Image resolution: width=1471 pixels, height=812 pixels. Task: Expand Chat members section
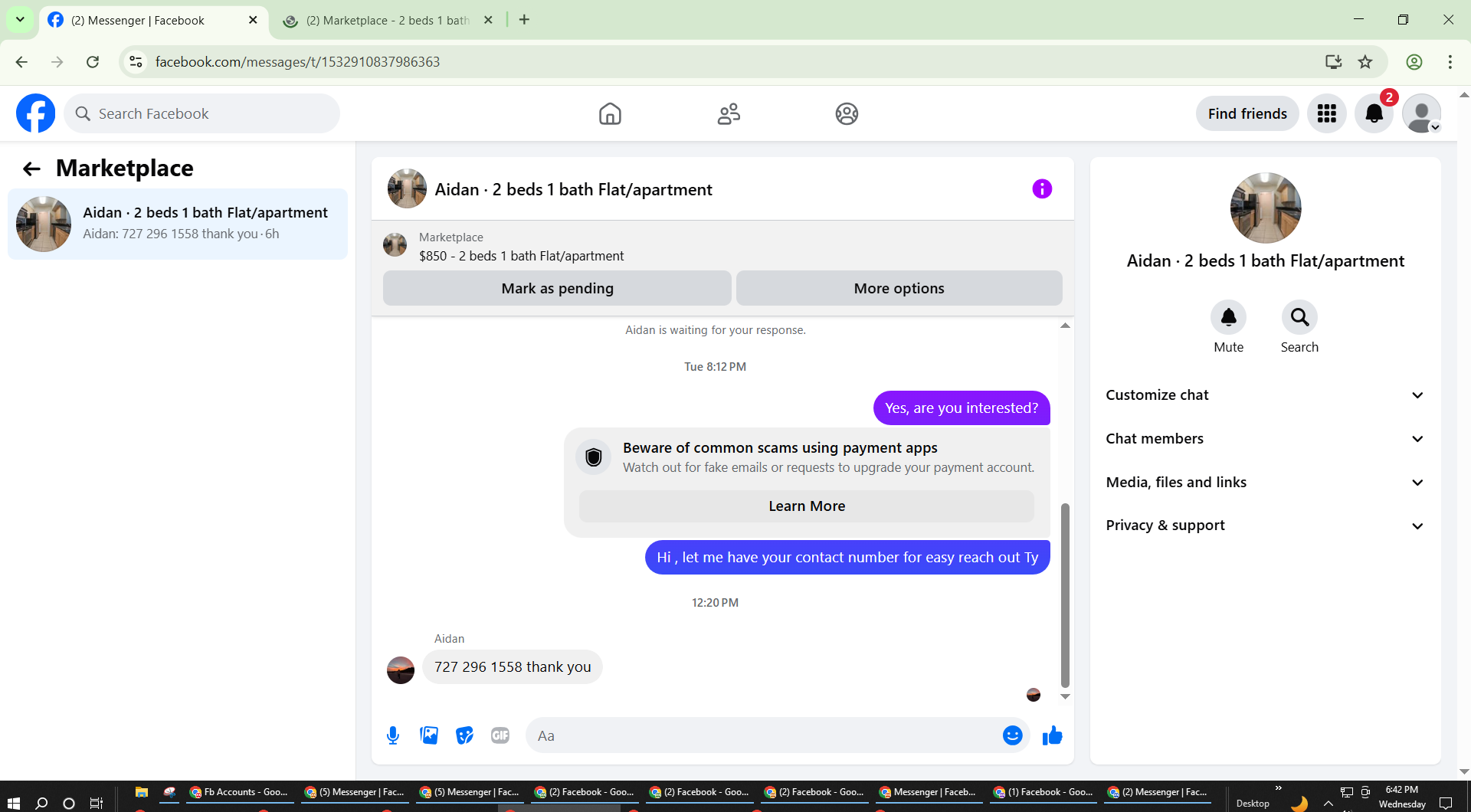pos(1266,439)
